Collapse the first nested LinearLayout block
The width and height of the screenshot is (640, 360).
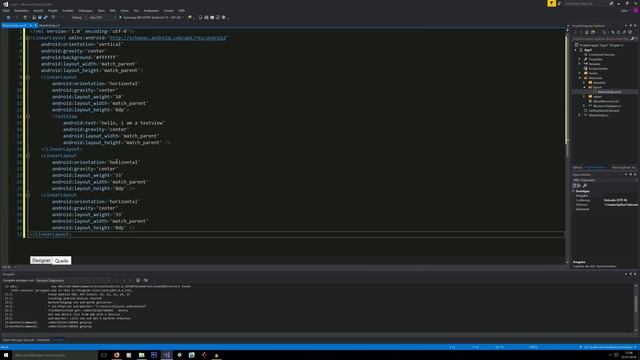pyautogui.click(x=28, y=77)
